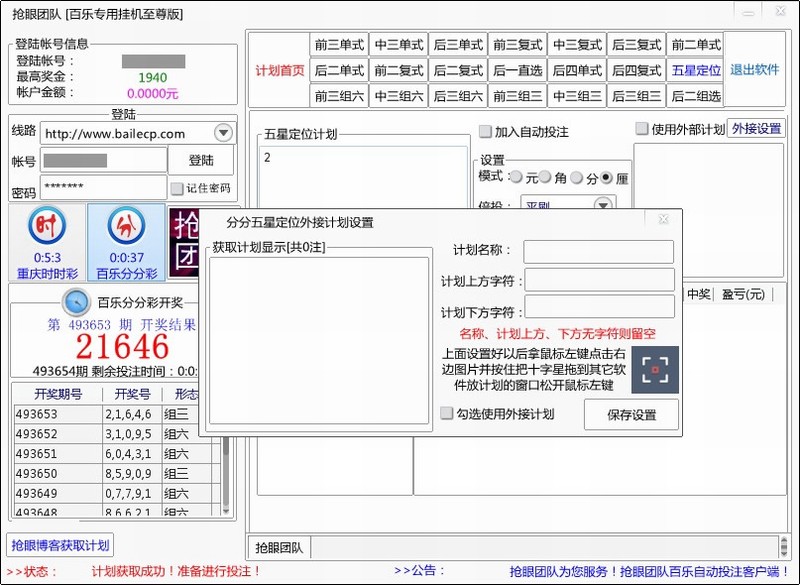Click the clock icon beside 百乐分分彩开奖
Screen dimensions: 800x585
pyautogui.click(x=76, y=302)
